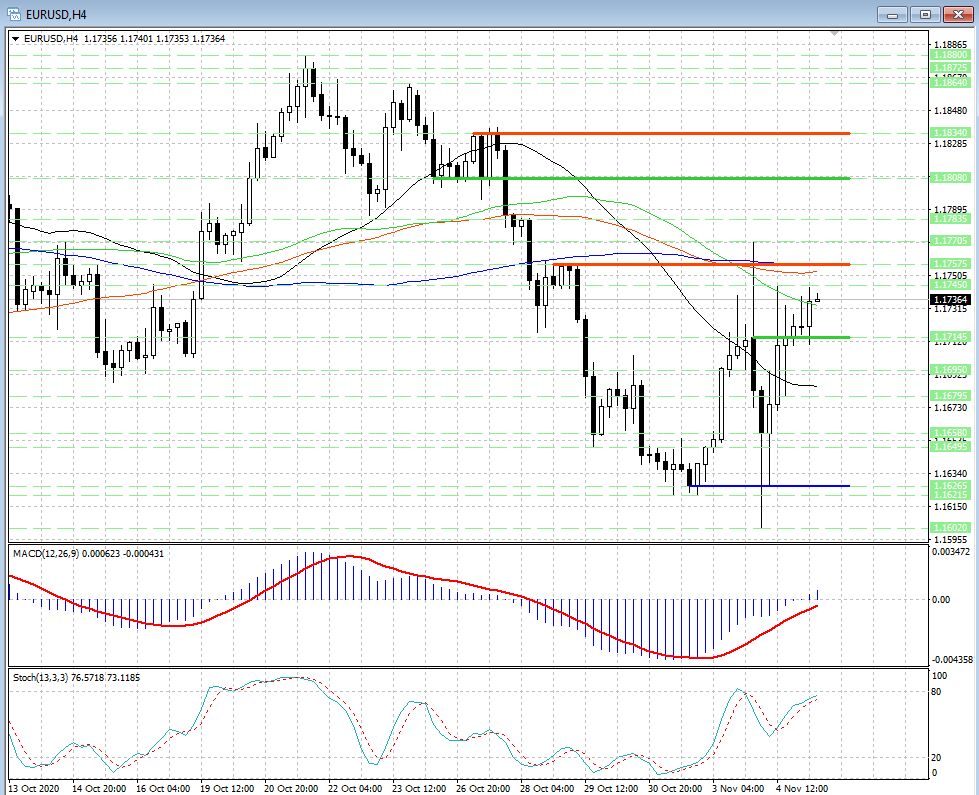Click the MACD scale value 0.003472

(x=951, y=552)
